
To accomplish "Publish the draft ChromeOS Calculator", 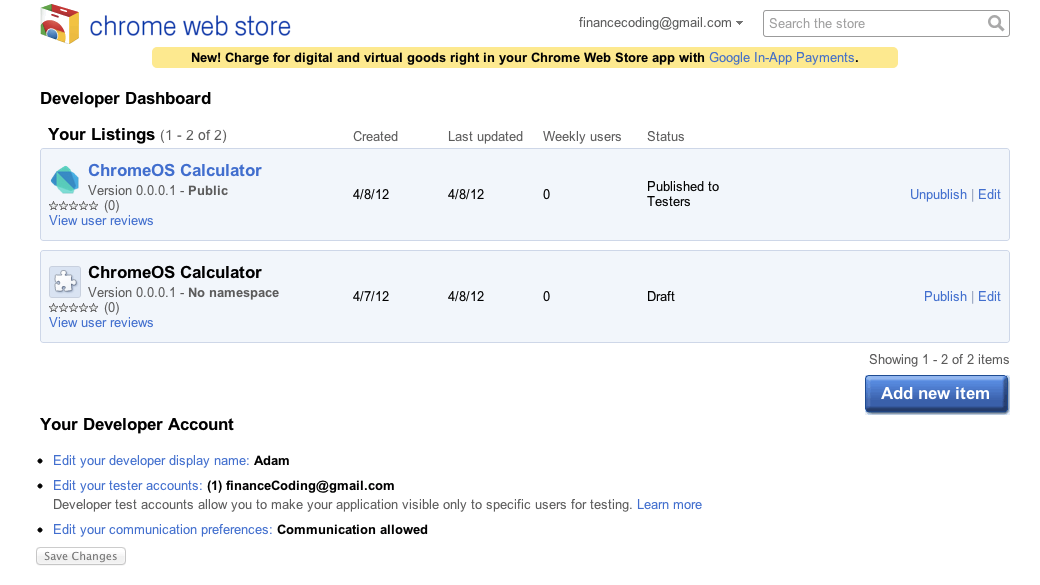I will 945,296.
